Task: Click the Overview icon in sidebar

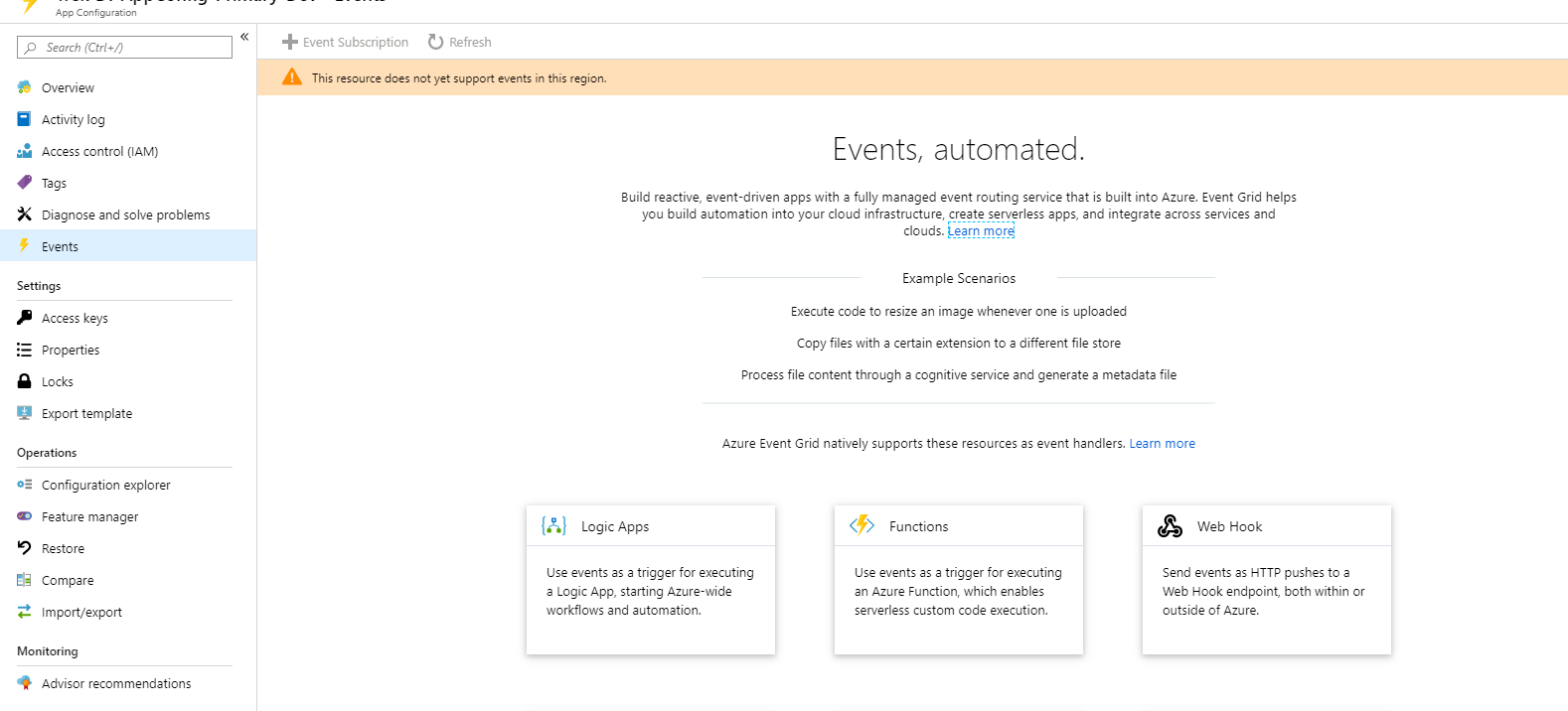Action: [x=25, y=87]
